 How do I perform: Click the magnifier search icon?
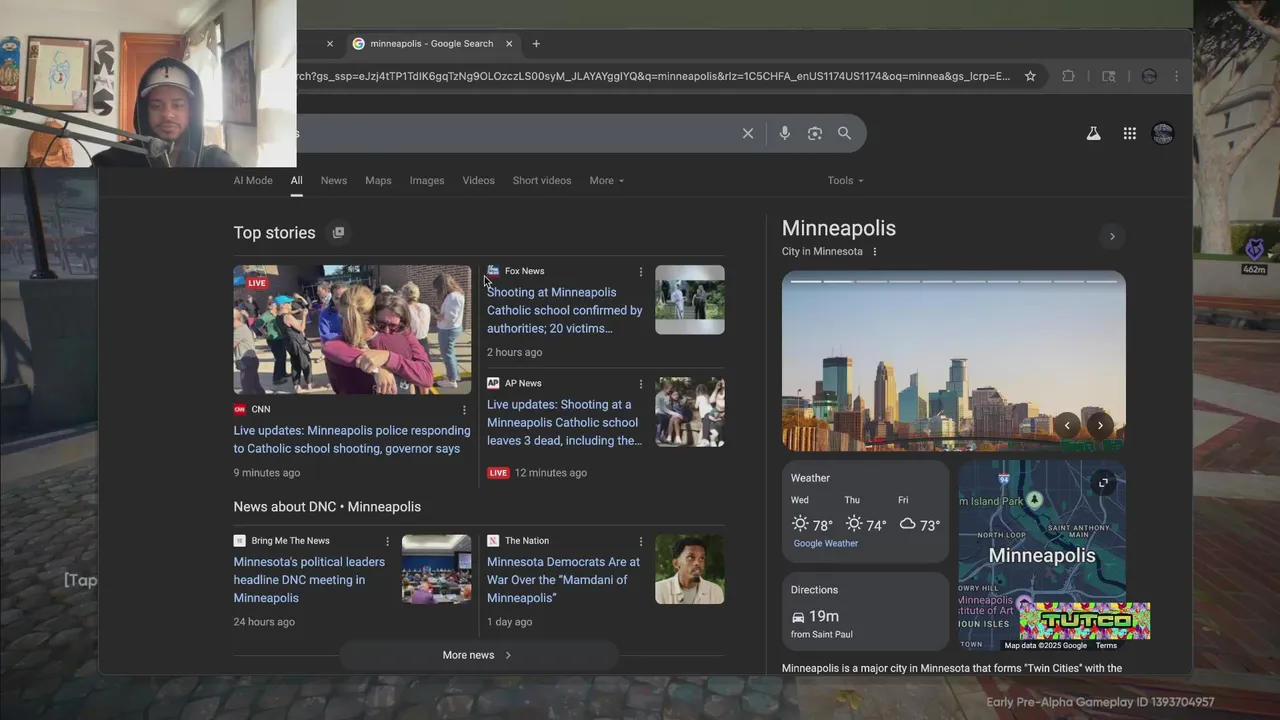click(x=845, y=133)
